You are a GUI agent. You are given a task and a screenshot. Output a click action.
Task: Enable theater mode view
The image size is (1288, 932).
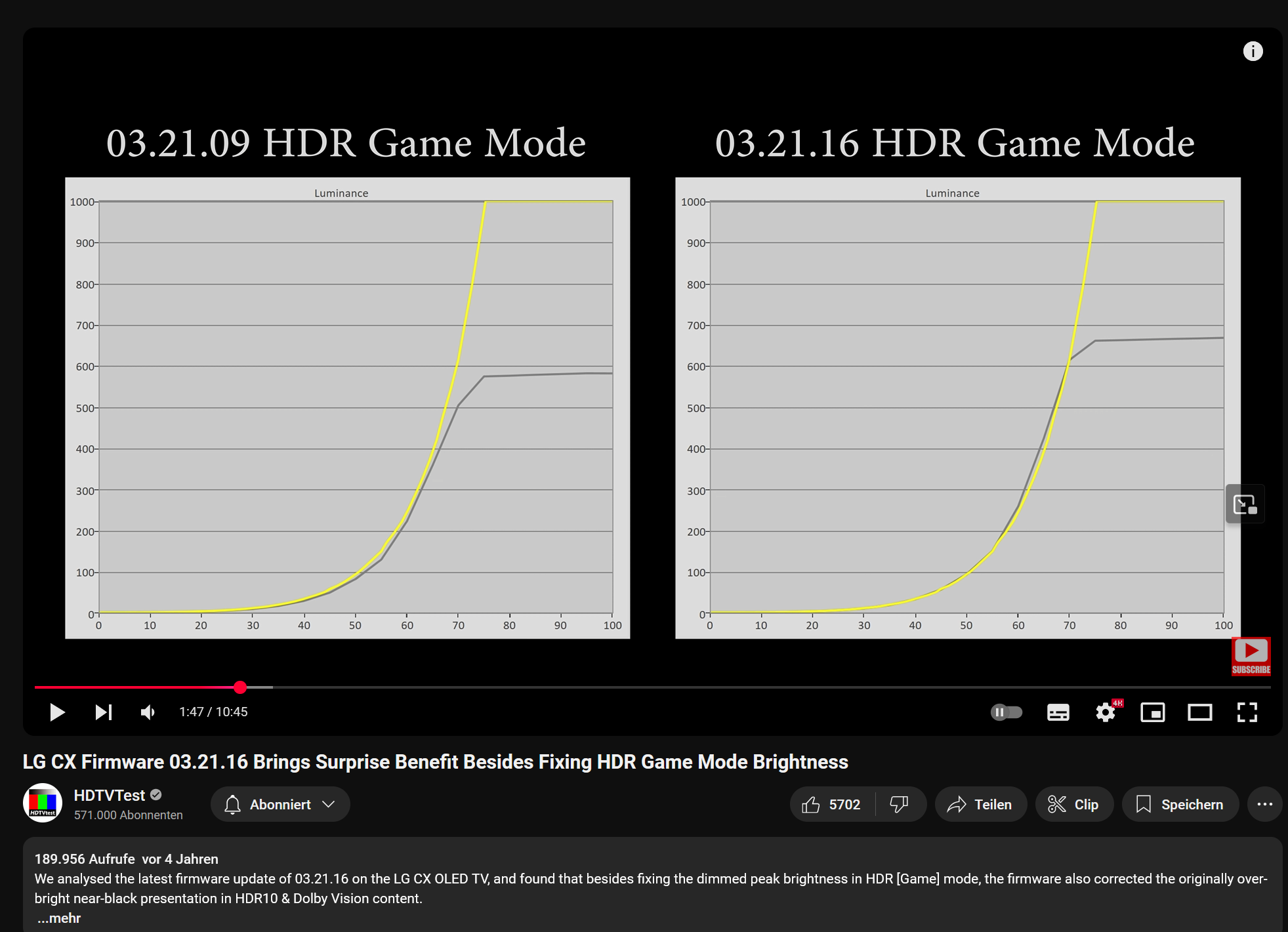(1199, 712)
